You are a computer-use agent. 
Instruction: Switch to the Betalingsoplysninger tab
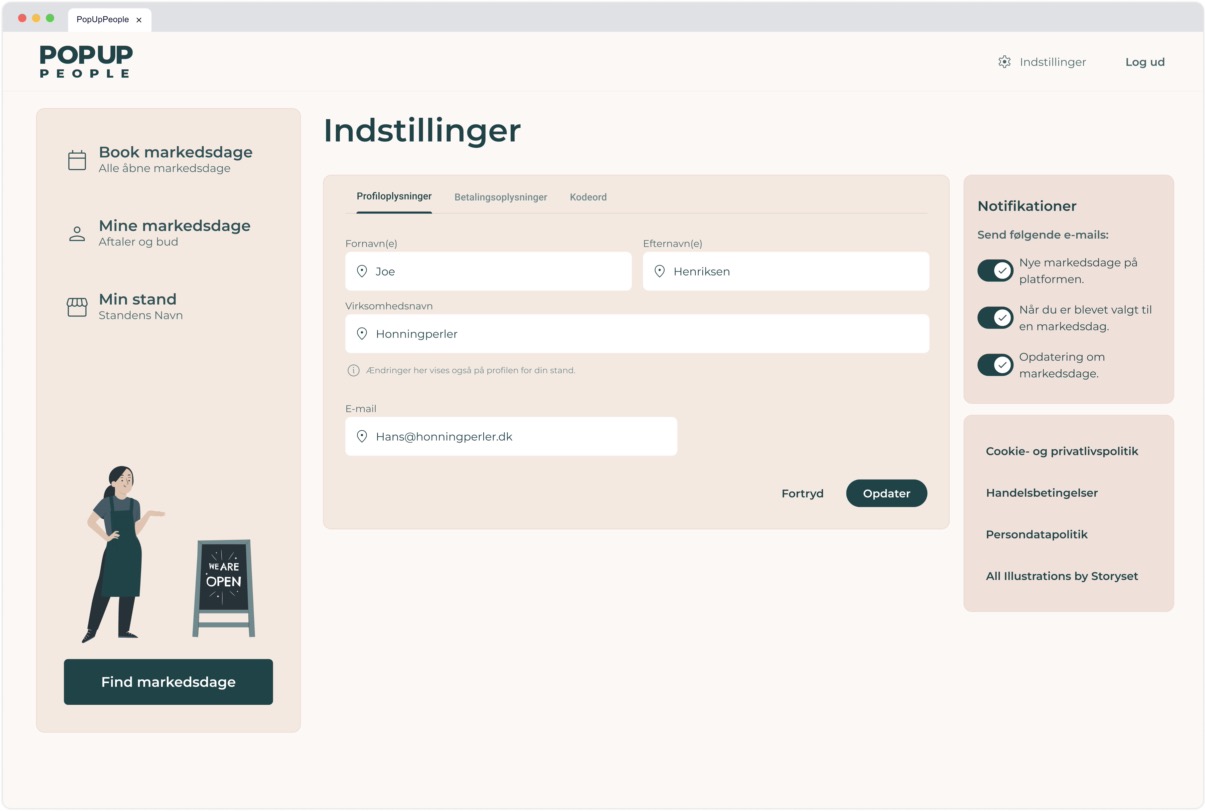(500, 197)
